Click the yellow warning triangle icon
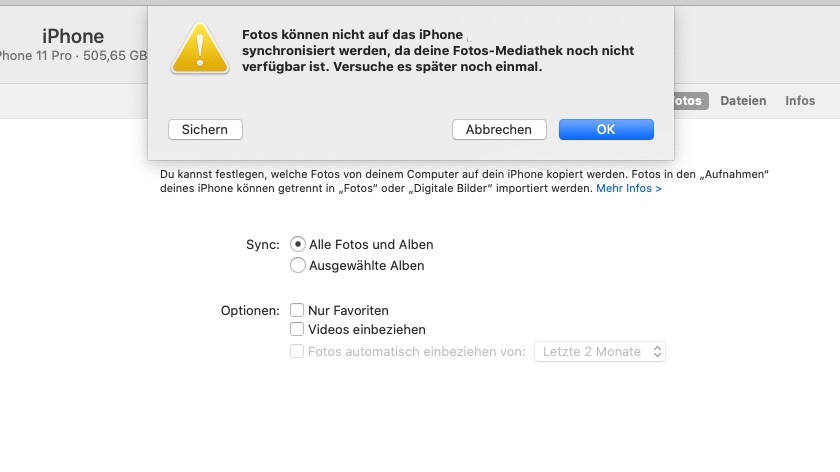 pyautogui.click(x=201, y=48)
